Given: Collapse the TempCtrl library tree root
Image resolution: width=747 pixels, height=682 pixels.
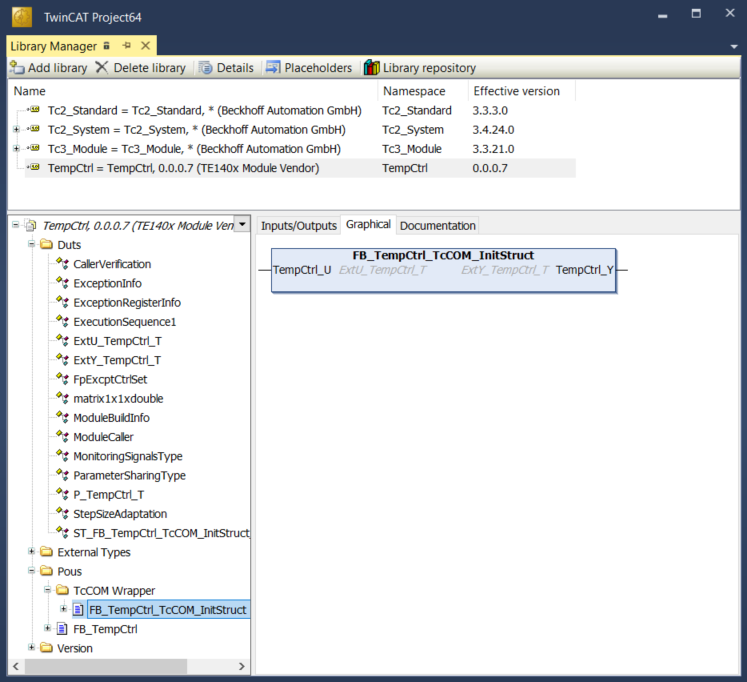Looking at the screenshot, I should (x=16, y=224).
